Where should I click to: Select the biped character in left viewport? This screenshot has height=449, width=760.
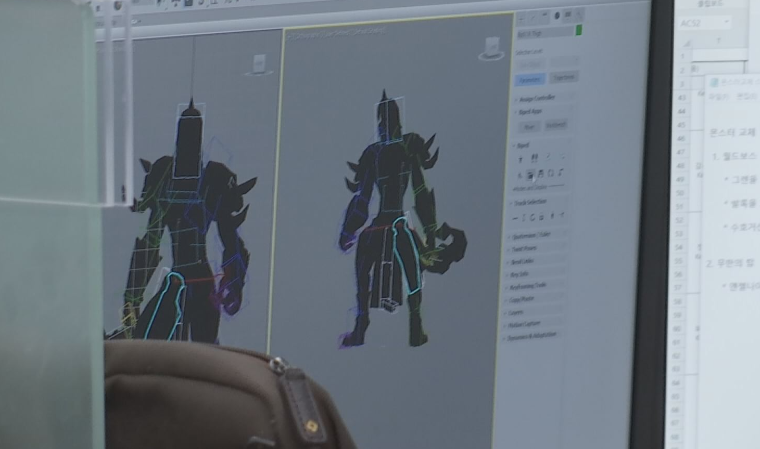point(189,218)
